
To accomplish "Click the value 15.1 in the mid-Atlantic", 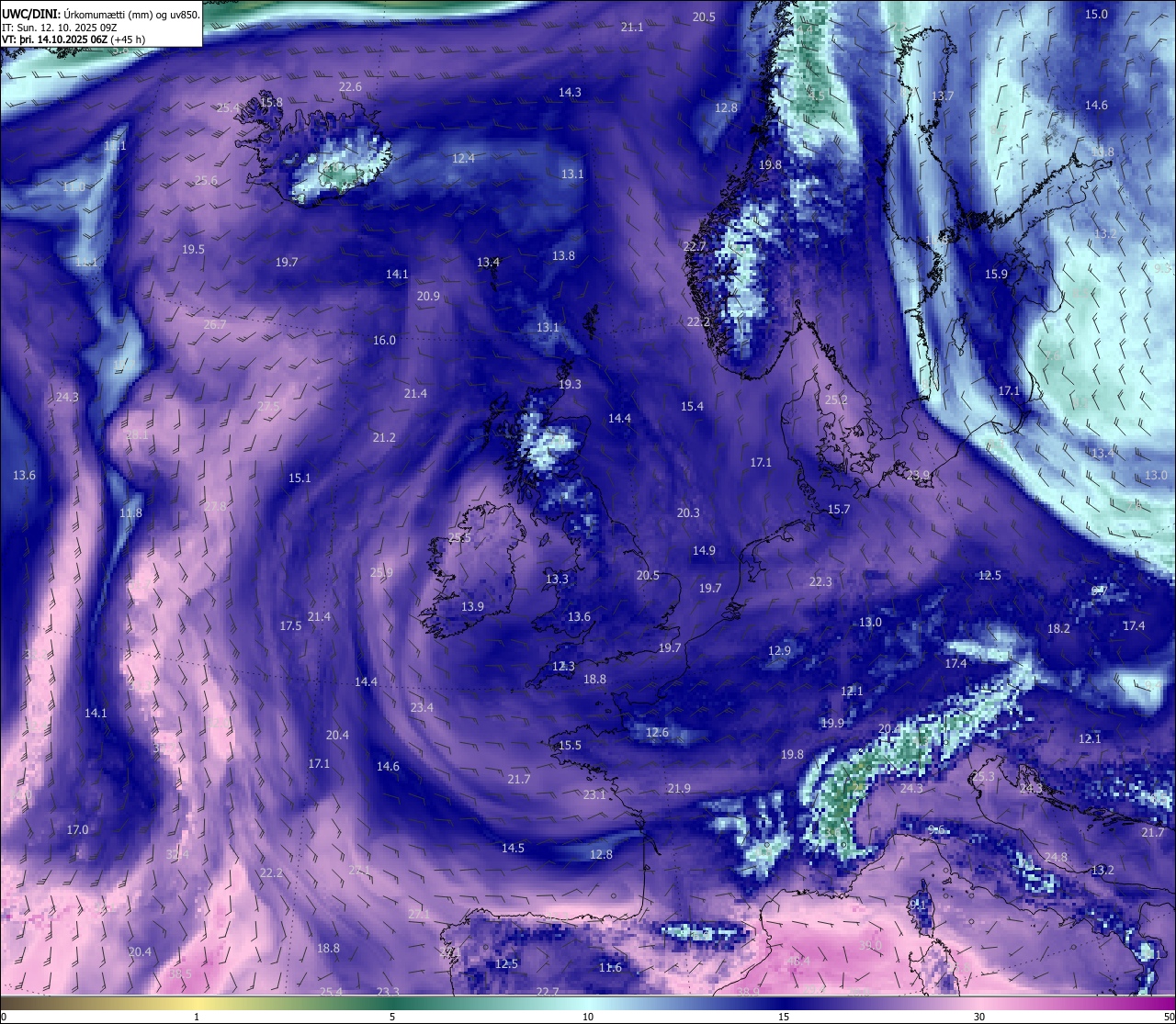I will 300,478.
